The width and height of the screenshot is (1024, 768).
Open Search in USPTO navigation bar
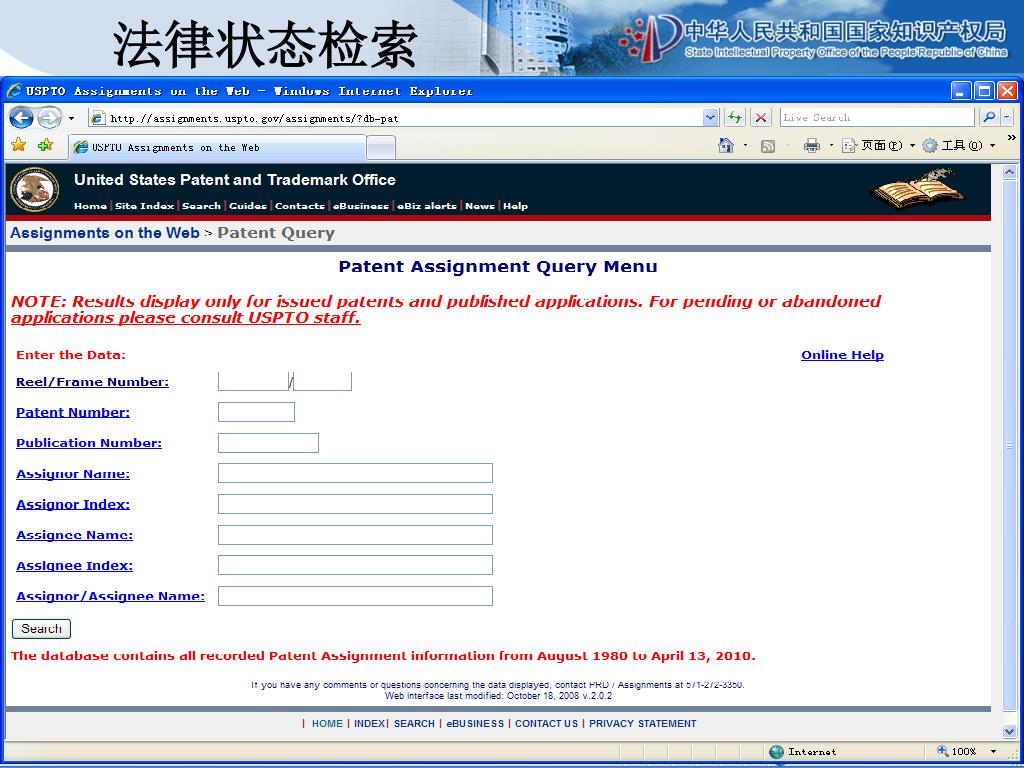[201, 206]
